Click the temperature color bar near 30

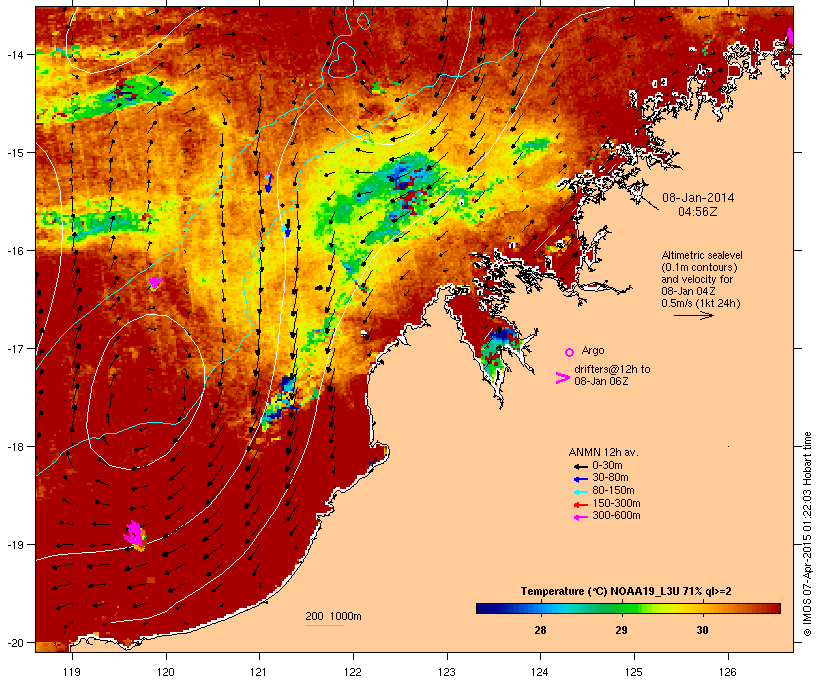(702, 608)
